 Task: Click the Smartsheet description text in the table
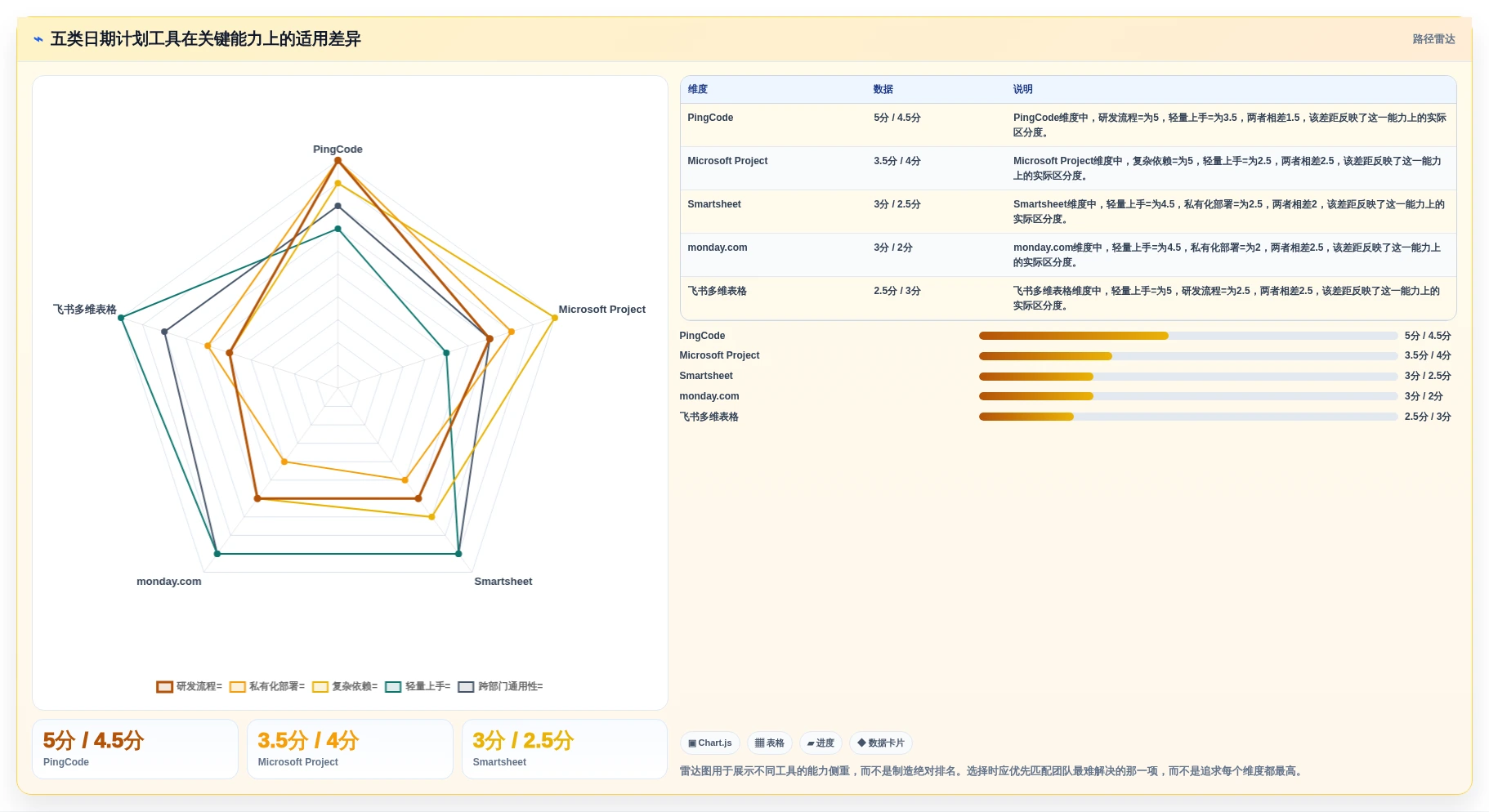[x=1229, y=212]
